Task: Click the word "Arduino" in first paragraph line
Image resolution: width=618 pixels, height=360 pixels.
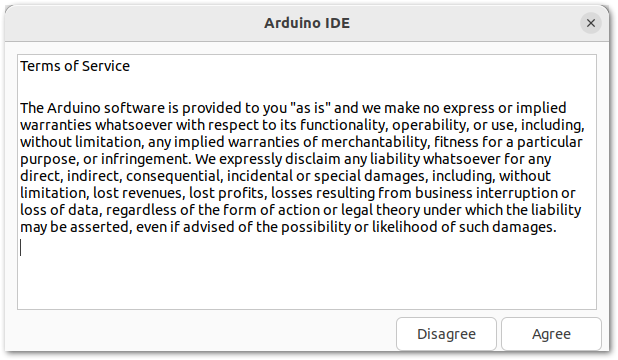Action: pos(74,108)
